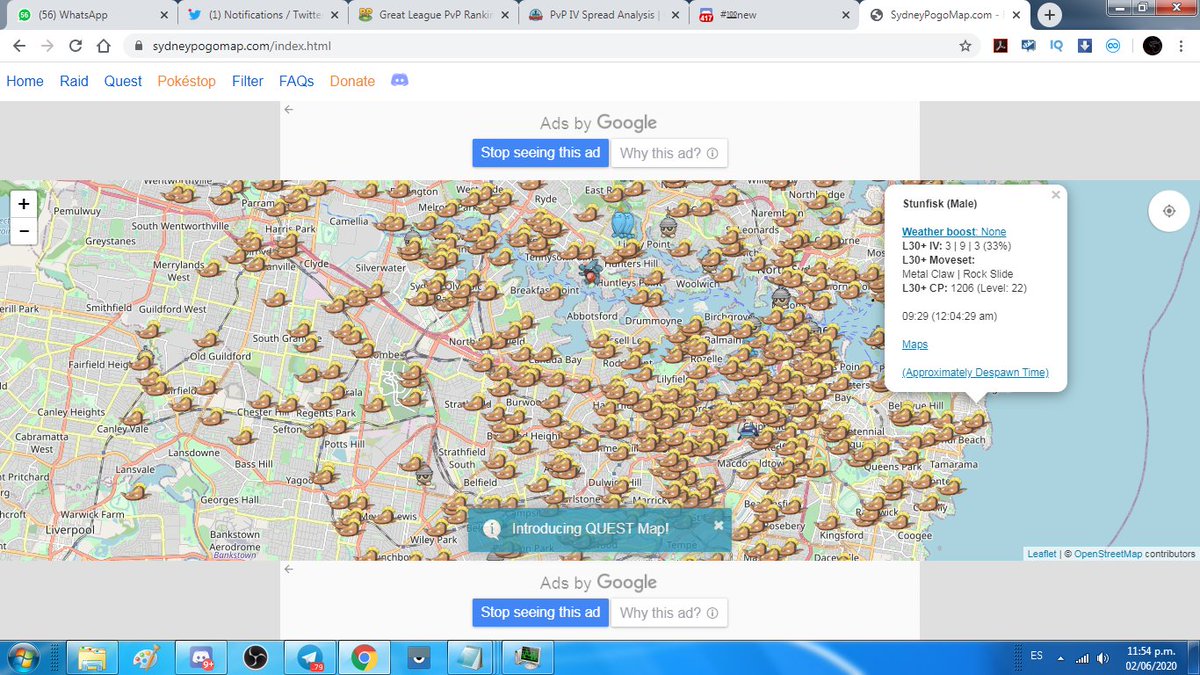Close the Stunfisk info popup
This screenshot has width=1200, height=675.
[x=1056, y=195]
